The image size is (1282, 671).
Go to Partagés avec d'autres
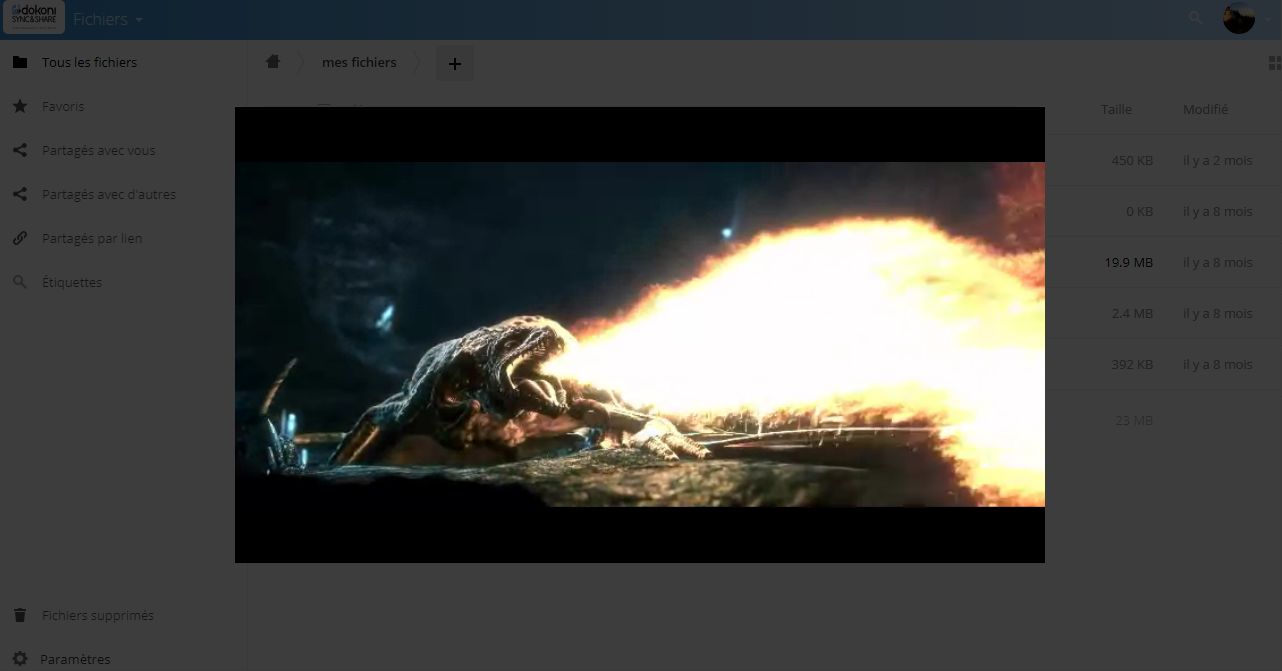[108, 194]
